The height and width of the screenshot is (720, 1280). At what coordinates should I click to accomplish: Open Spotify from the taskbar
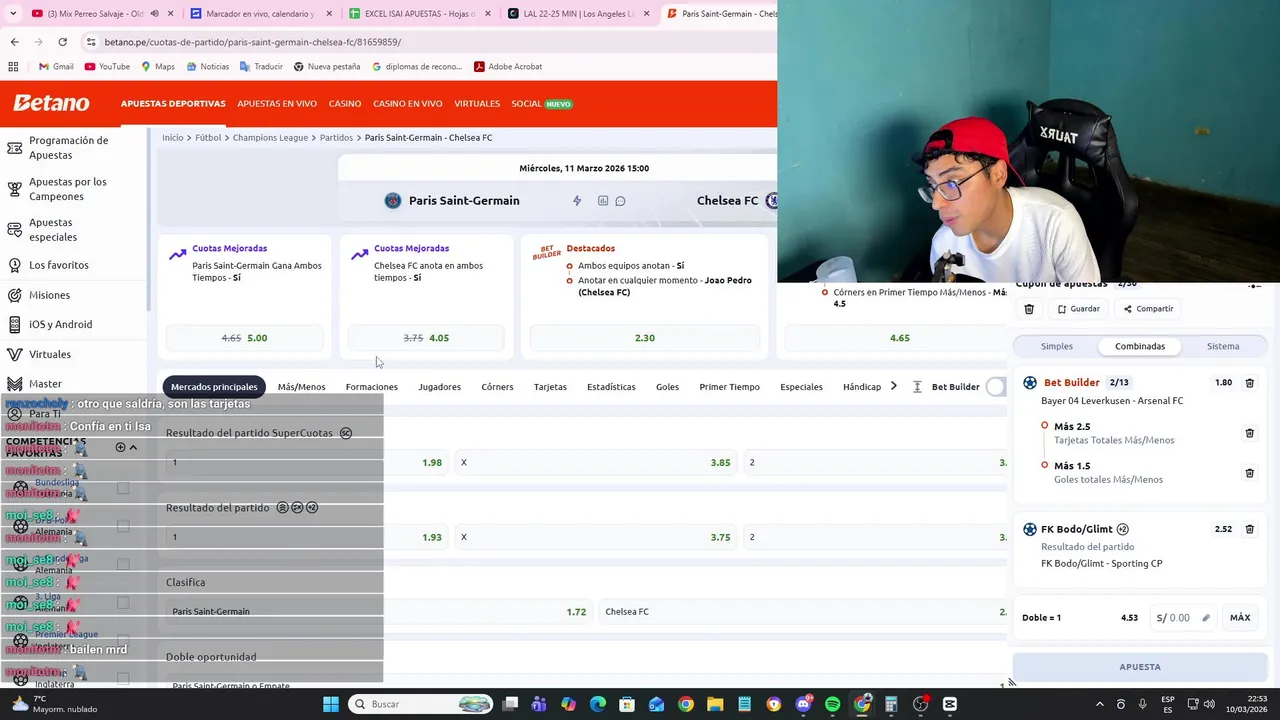click(832, 704)
